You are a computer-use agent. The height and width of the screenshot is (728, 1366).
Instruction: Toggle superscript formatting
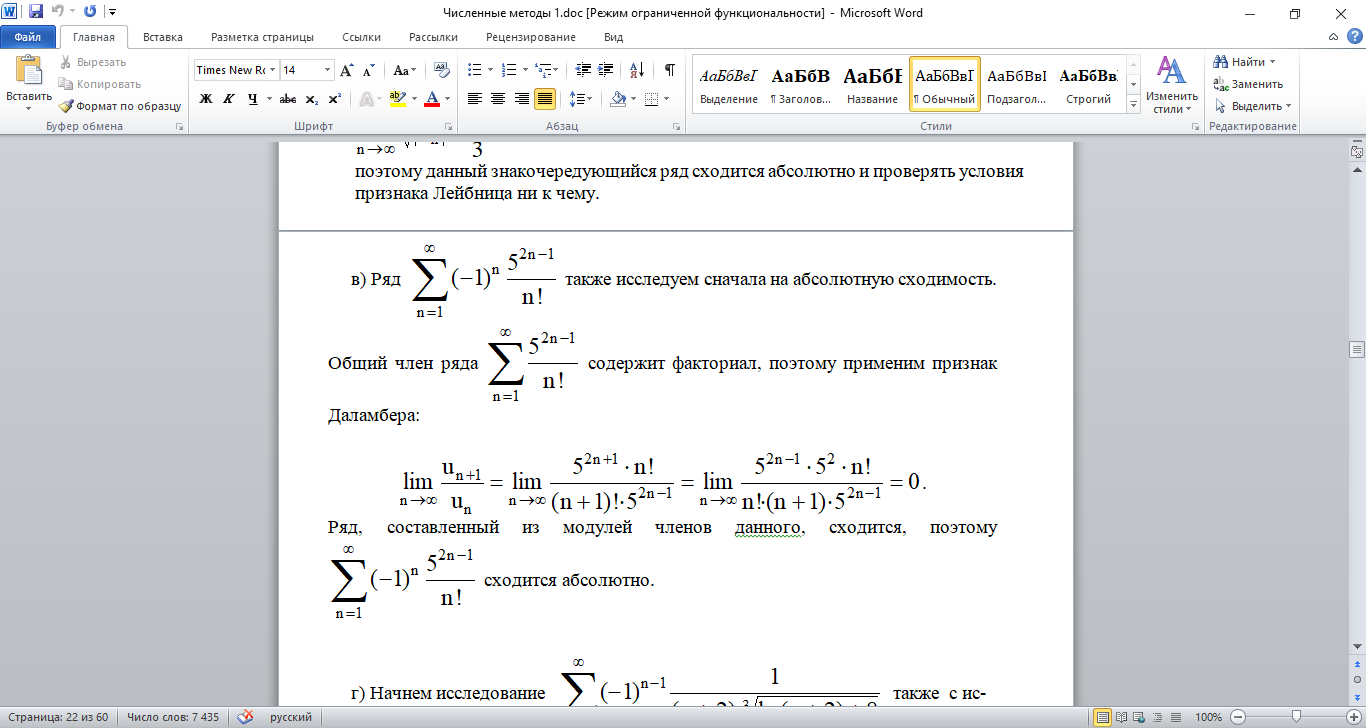click(334, 99)
